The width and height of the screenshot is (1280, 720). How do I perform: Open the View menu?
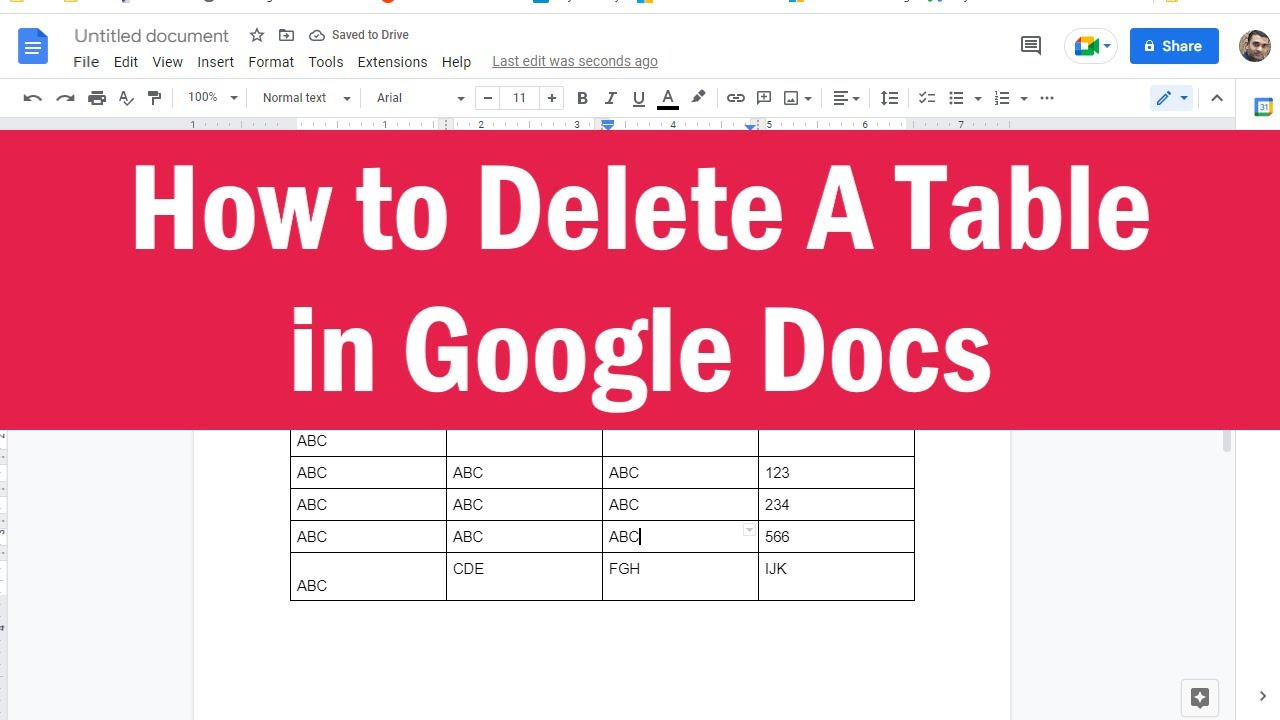point(167,62)
